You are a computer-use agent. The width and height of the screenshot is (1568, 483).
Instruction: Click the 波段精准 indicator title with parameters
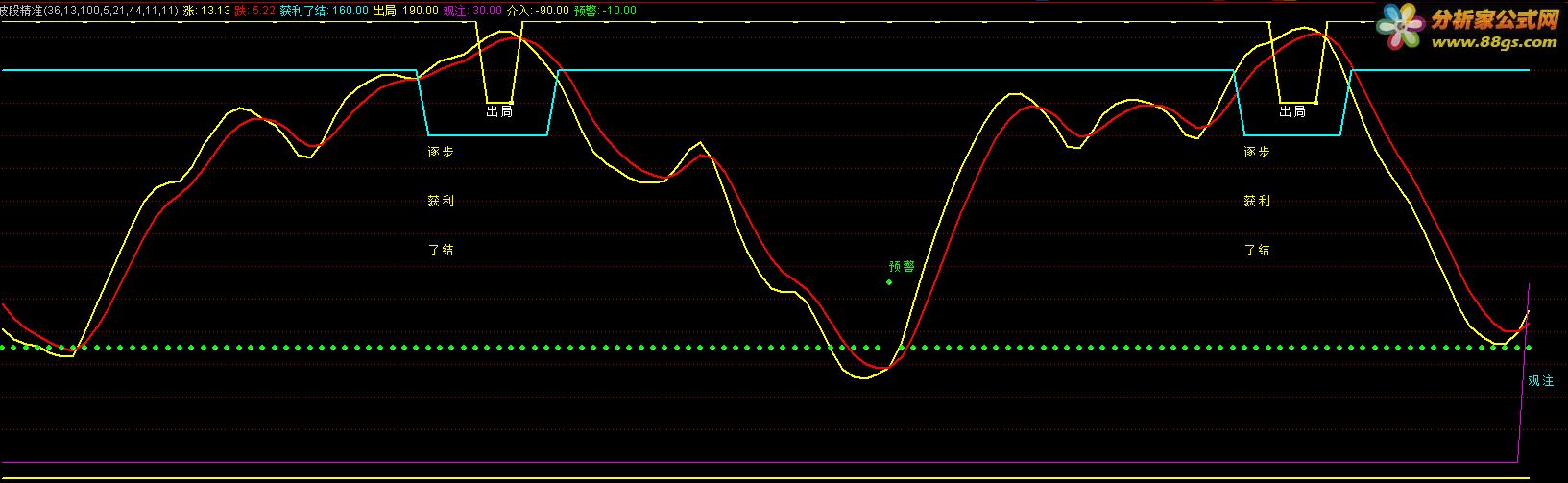point(88,10)
